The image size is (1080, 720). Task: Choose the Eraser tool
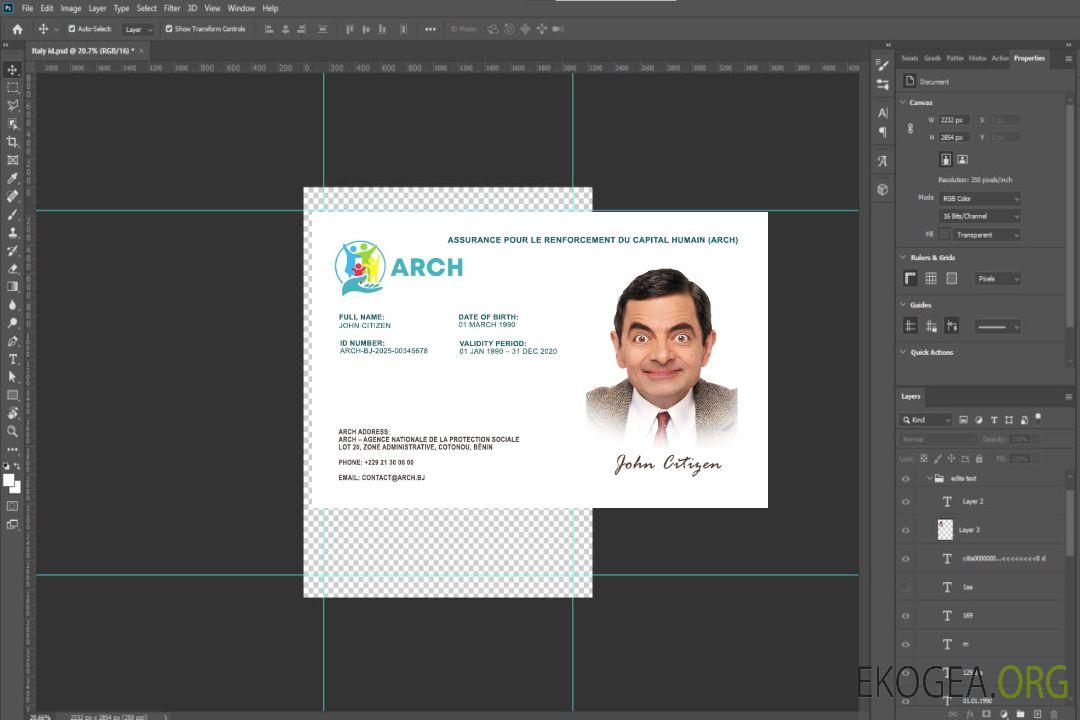point(12,268)
